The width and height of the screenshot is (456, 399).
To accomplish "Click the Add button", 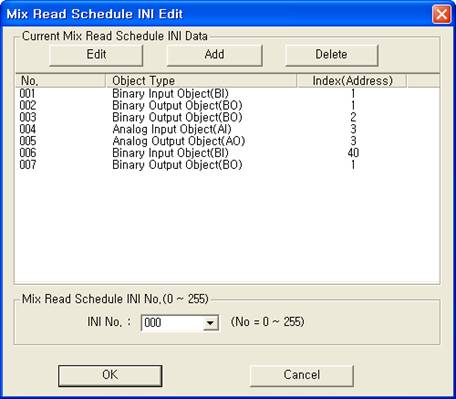I will pos(214,55).
